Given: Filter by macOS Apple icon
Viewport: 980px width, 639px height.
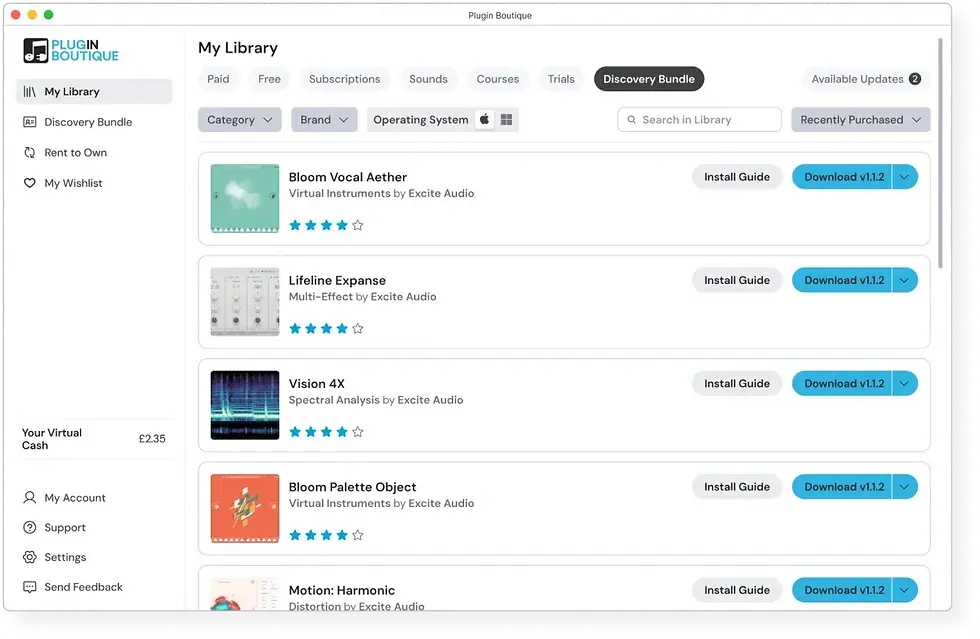Looking at the screenshot, I should [x=484, y=119].
